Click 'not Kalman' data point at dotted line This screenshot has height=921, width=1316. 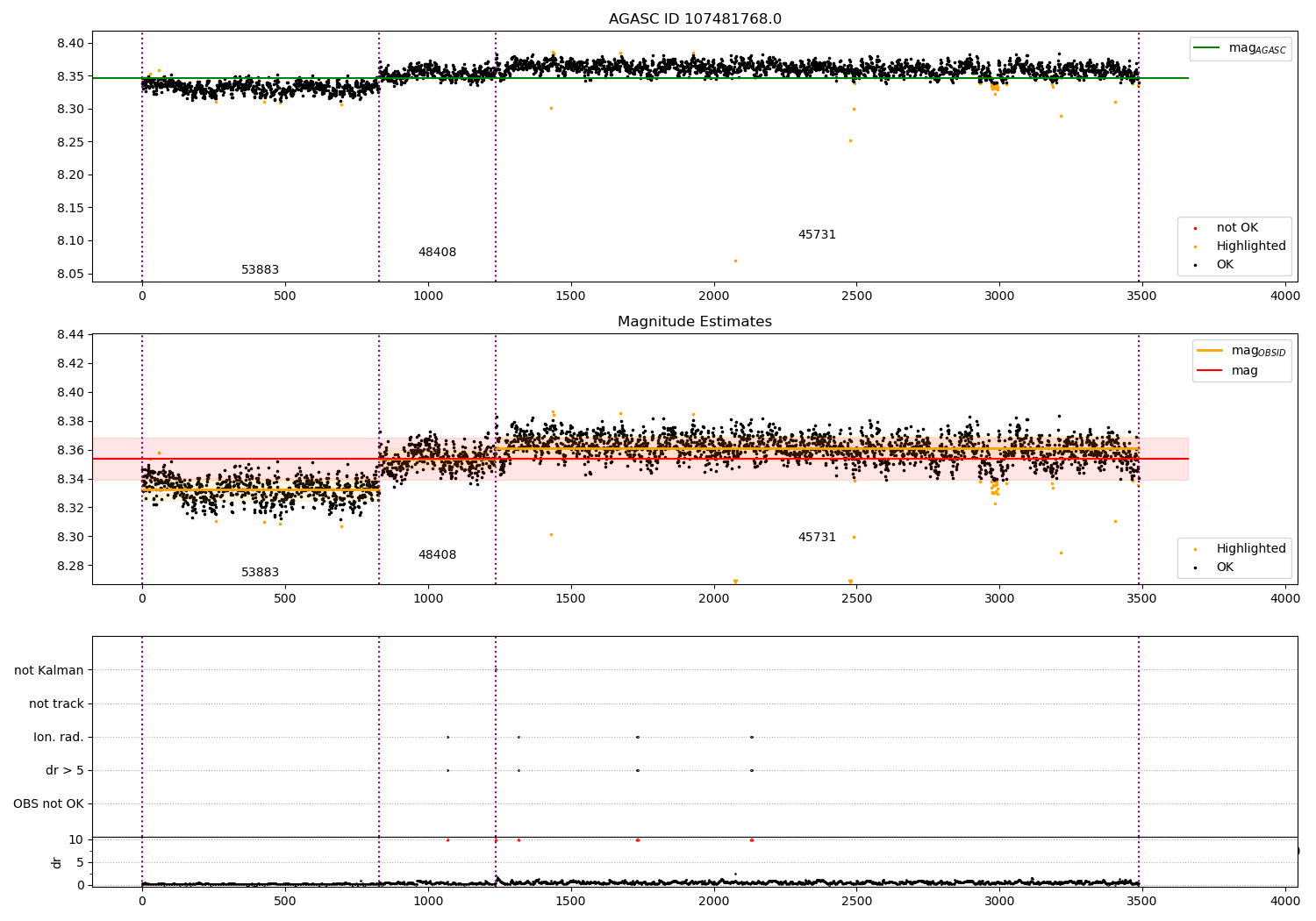pyautogui.click(x=496, y=670)
